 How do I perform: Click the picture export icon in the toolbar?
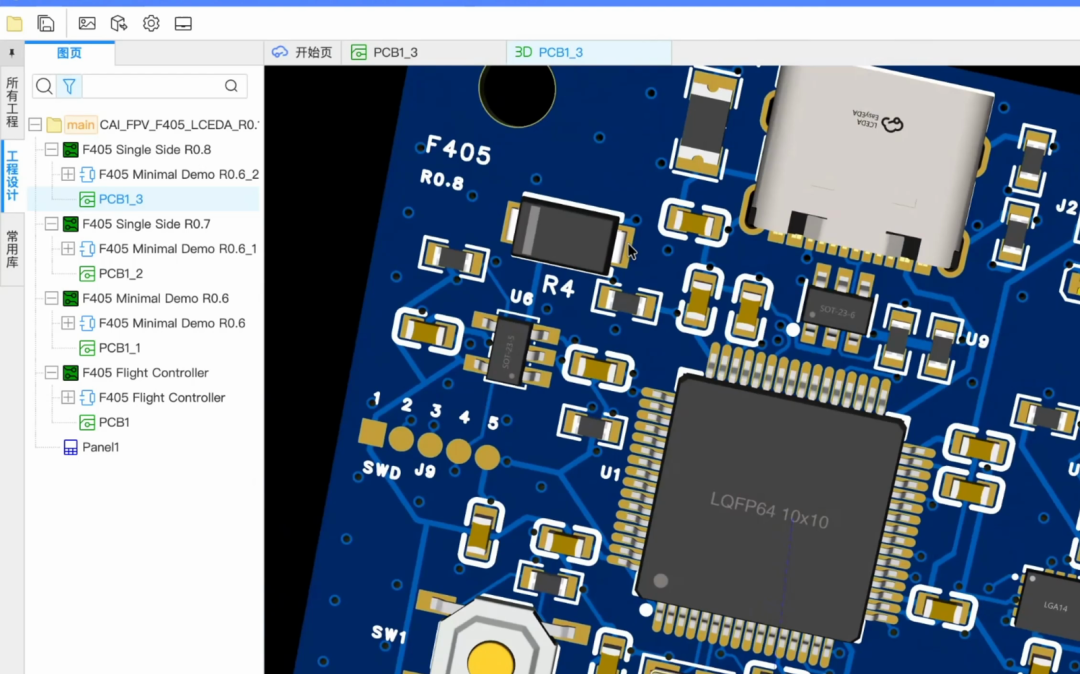pos(87,23)
